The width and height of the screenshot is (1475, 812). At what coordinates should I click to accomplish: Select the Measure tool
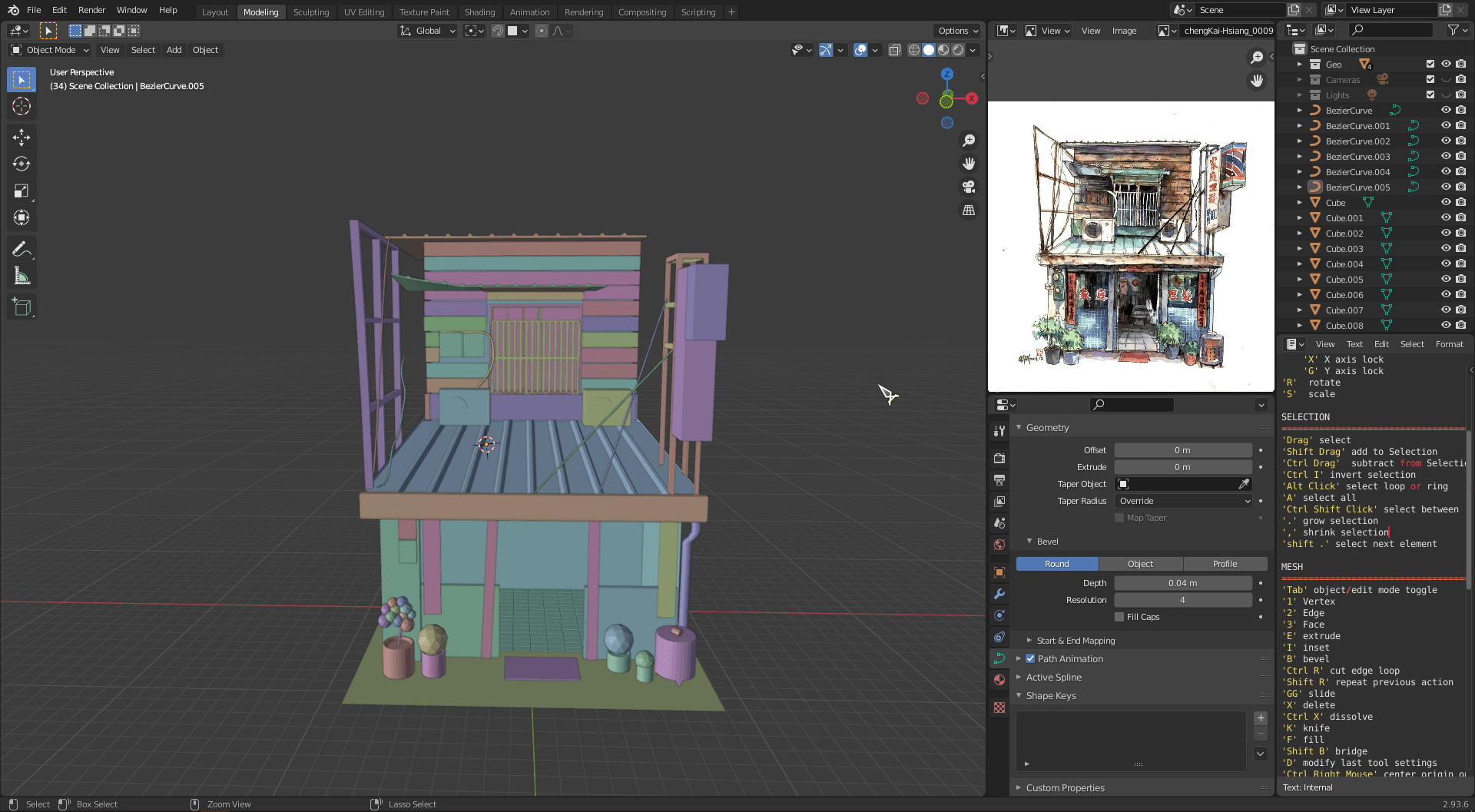point(22,275)
